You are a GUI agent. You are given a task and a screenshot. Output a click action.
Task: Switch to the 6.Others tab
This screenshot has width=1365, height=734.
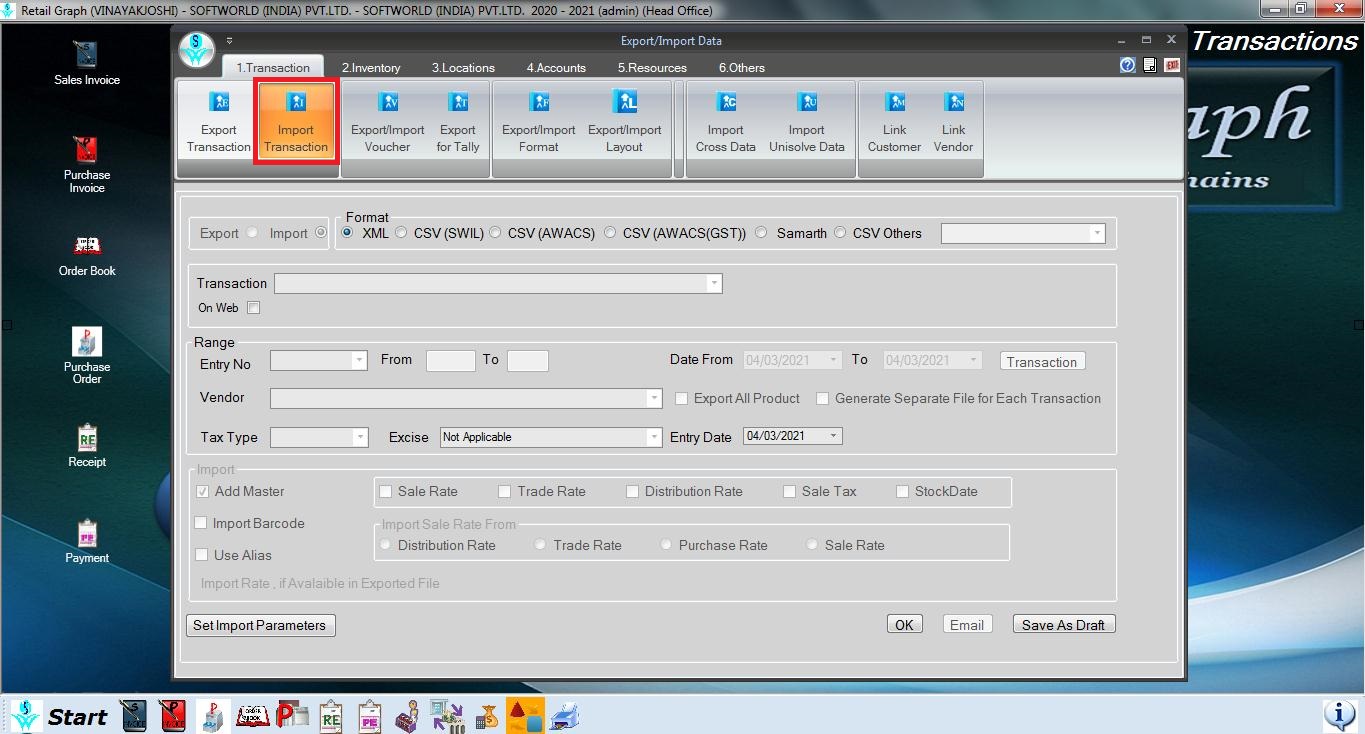pos(742,67)
